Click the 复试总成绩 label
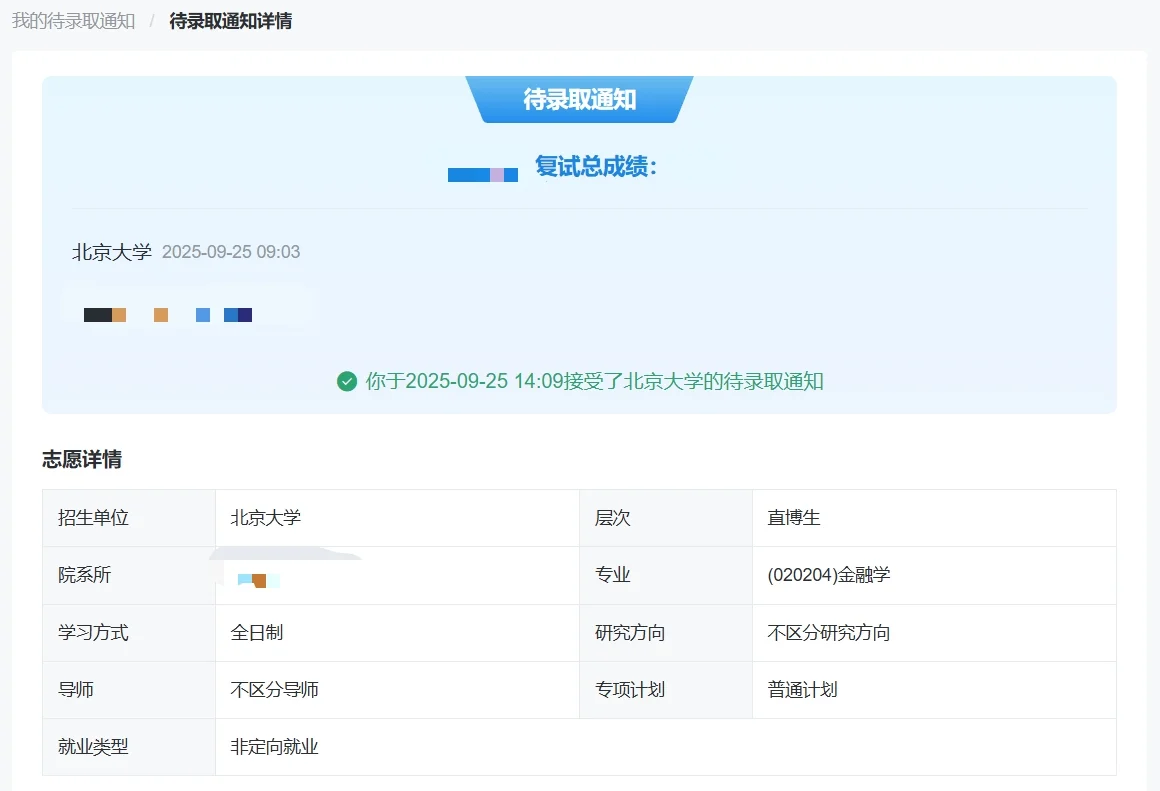 pos(596,166)
